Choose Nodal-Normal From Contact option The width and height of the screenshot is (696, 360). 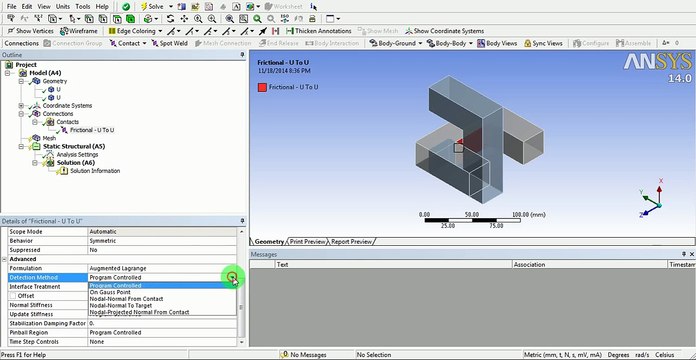click(162, 299)
